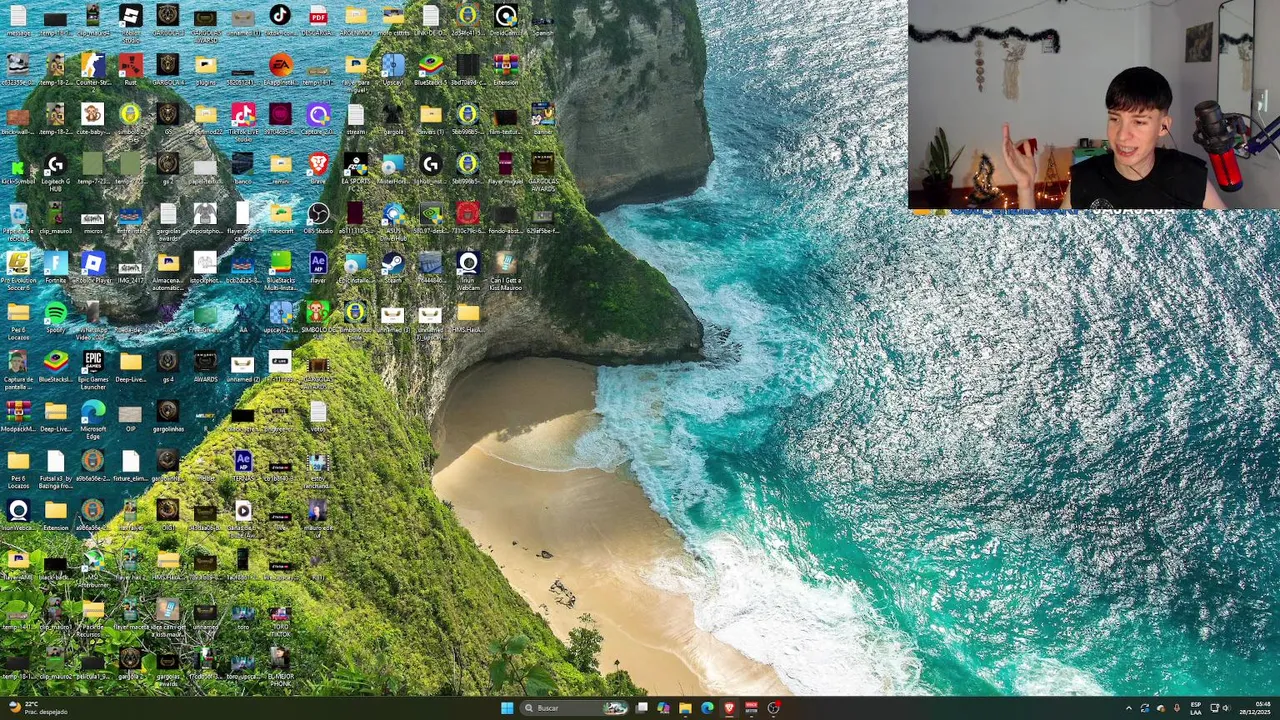The height and width of the screenshot is (720, 1280).
Task: Open Task View from the taskbar
Action: [x=641, y=708]
